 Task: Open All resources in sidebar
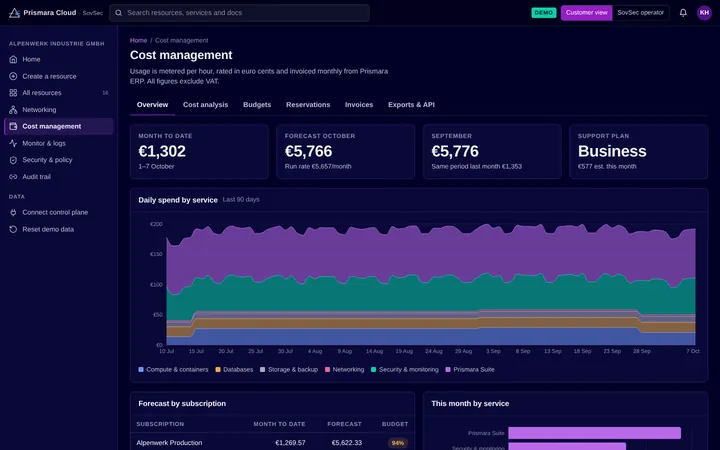coord(59,93)
